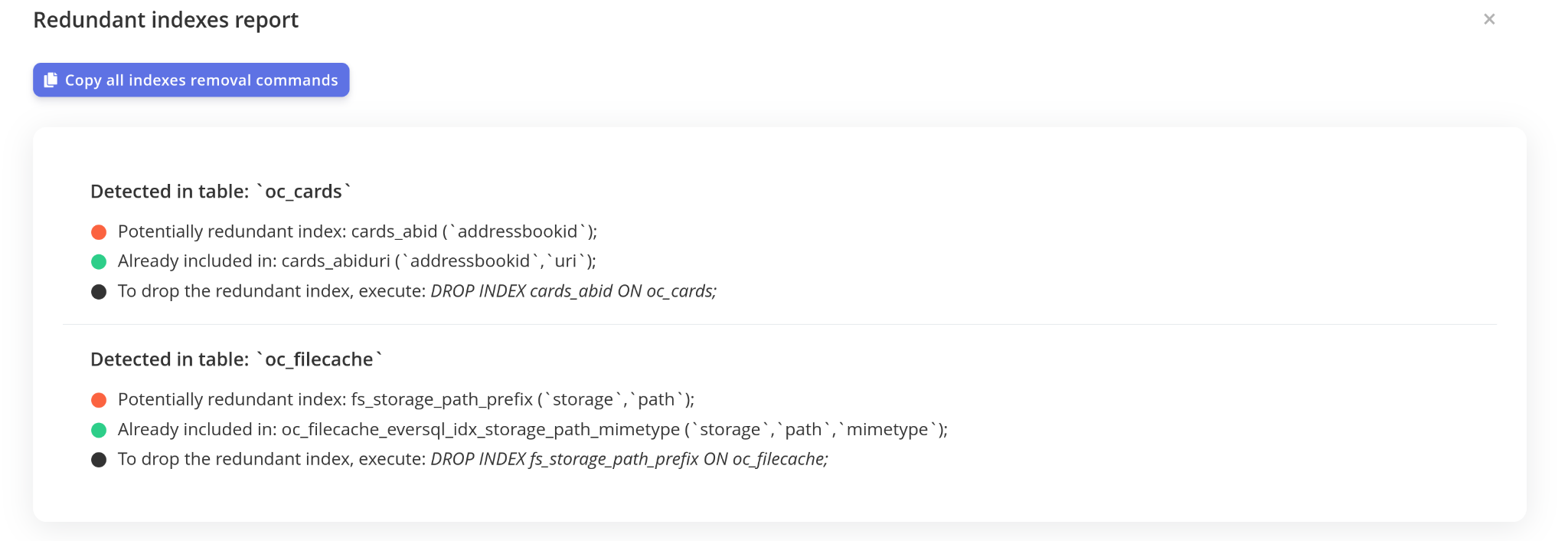This screenshot has width=1568, height=541.
Task: Click red dot beside cards_abid index
Action: click(x=99, y=232)
